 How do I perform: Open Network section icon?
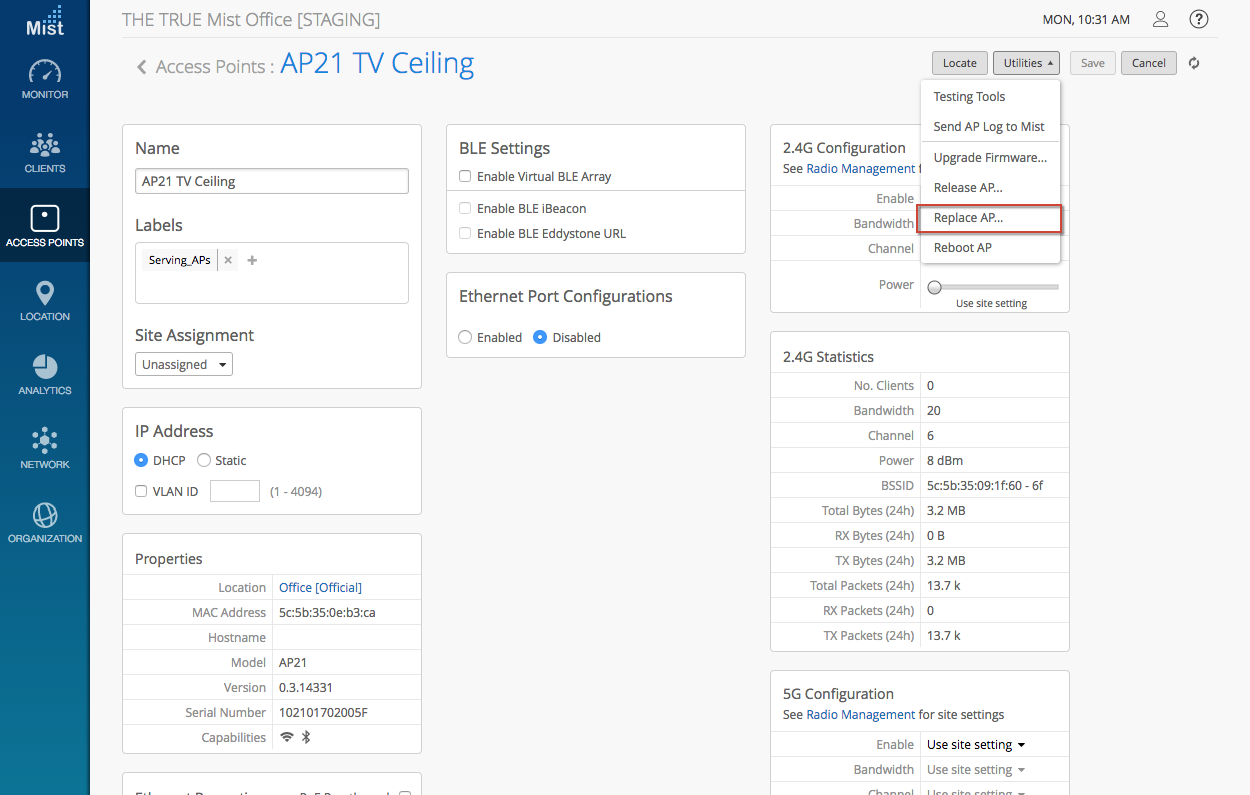click(45, 449)
